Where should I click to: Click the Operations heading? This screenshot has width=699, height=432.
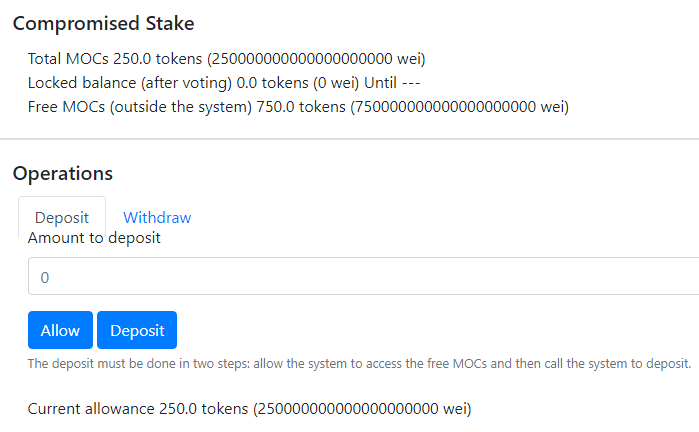[x=63, y=173]
